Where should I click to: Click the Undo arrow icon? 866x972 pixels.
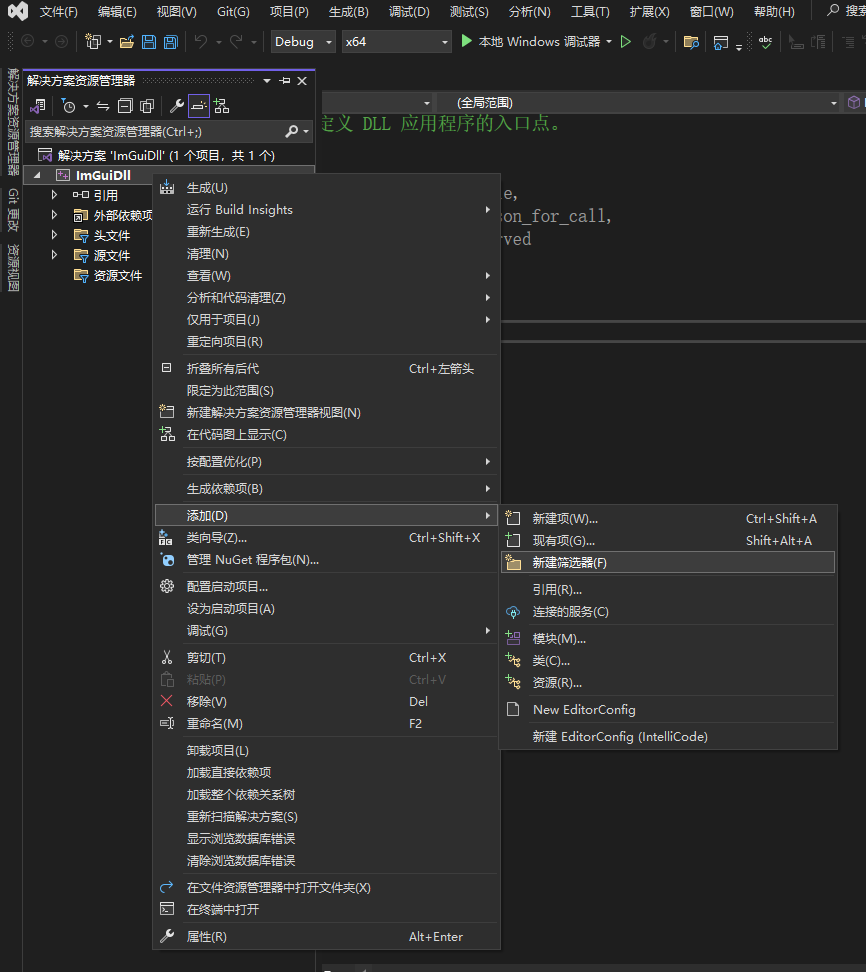pyautogui.click(x=201, y=42)
